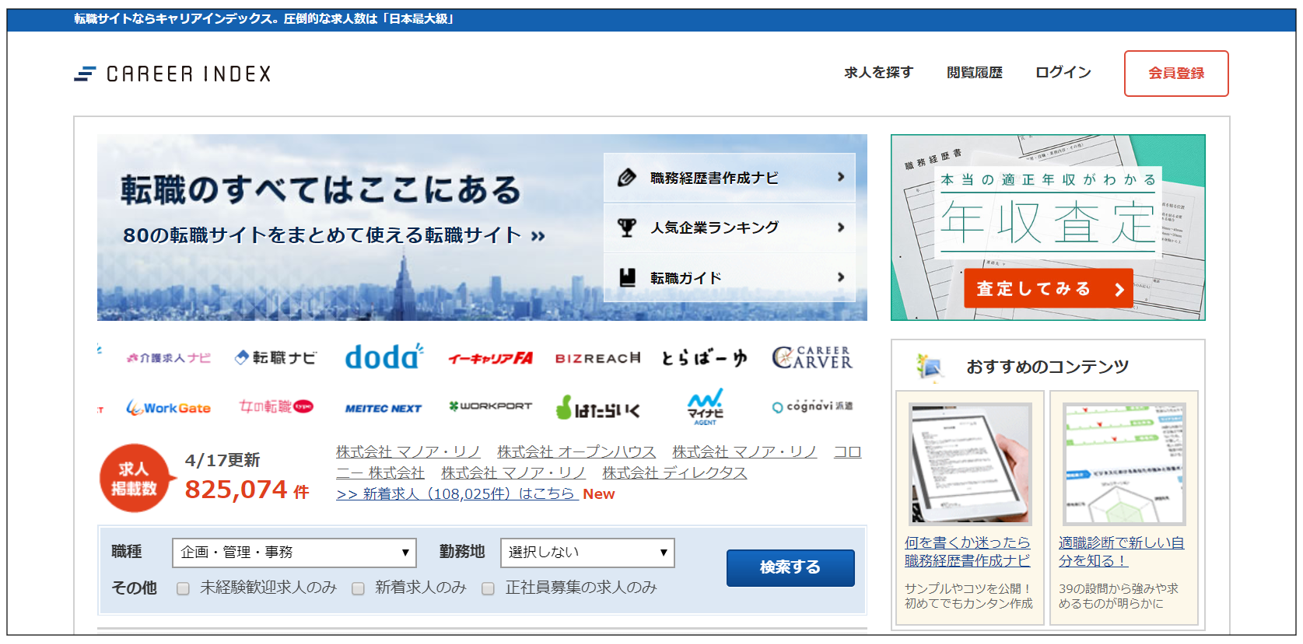This screenshot has height=644, width=1303.
Task: Click the WorkGate logo
Action: coord(168,408)
